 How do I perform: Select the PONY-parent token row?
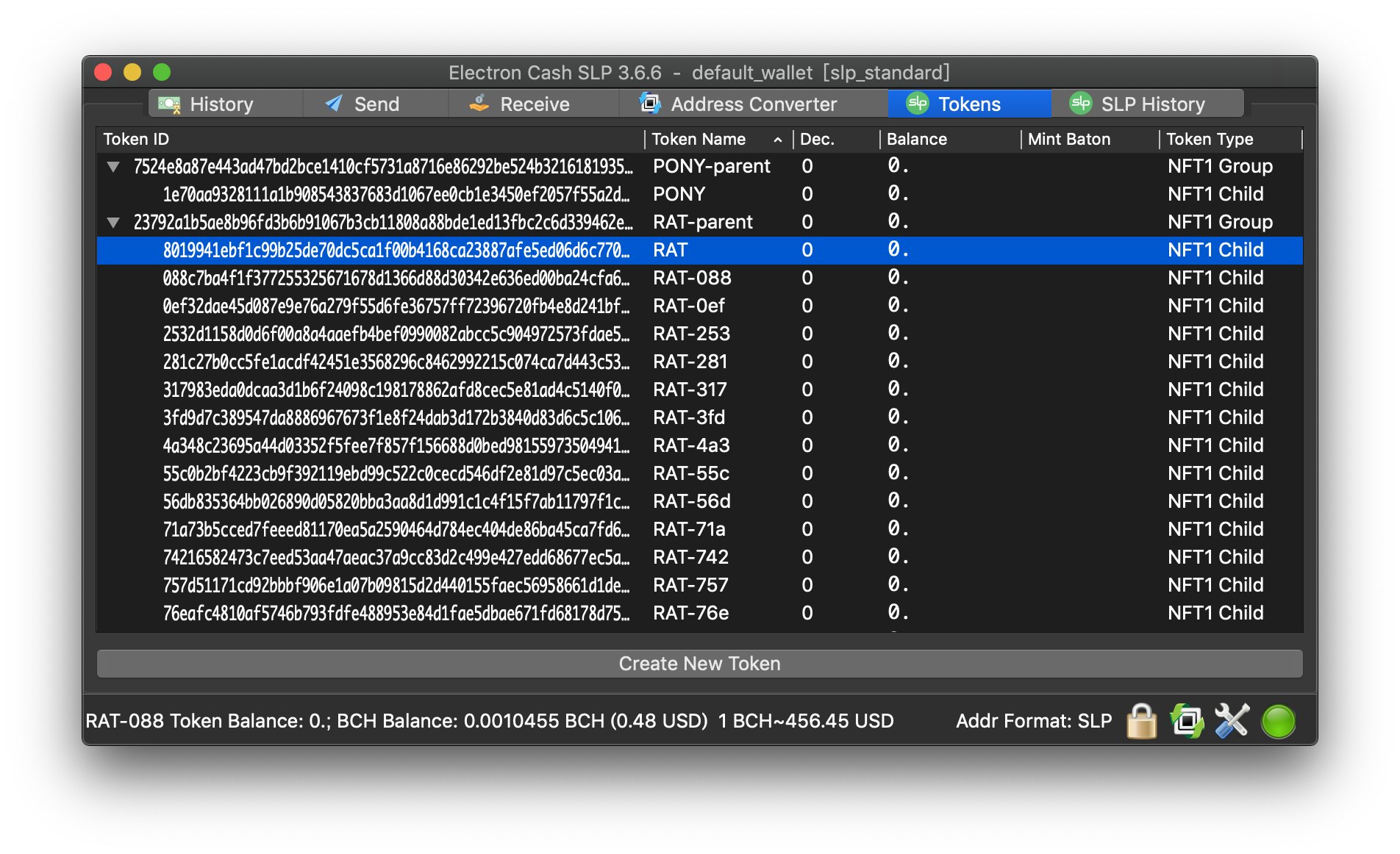[699, 167]
